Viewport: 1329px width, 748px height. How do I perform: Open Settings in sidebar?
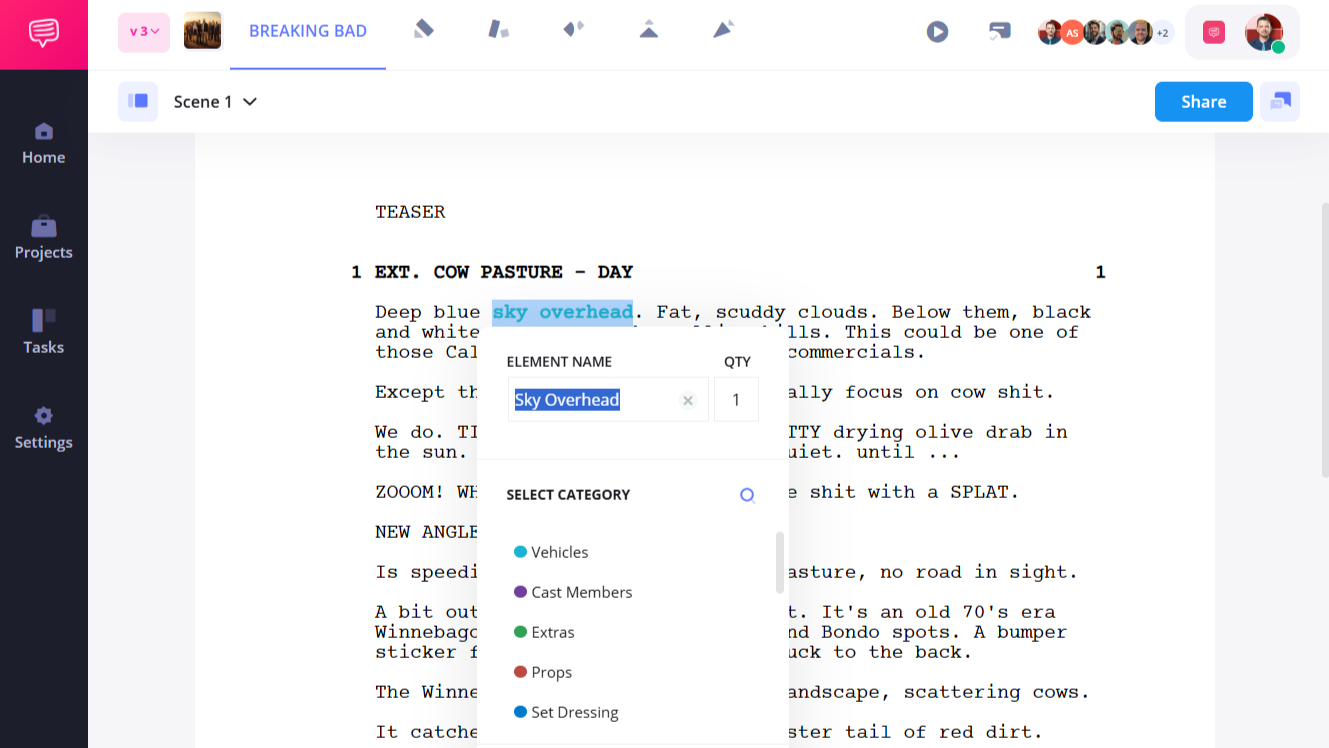click(44, 429)
